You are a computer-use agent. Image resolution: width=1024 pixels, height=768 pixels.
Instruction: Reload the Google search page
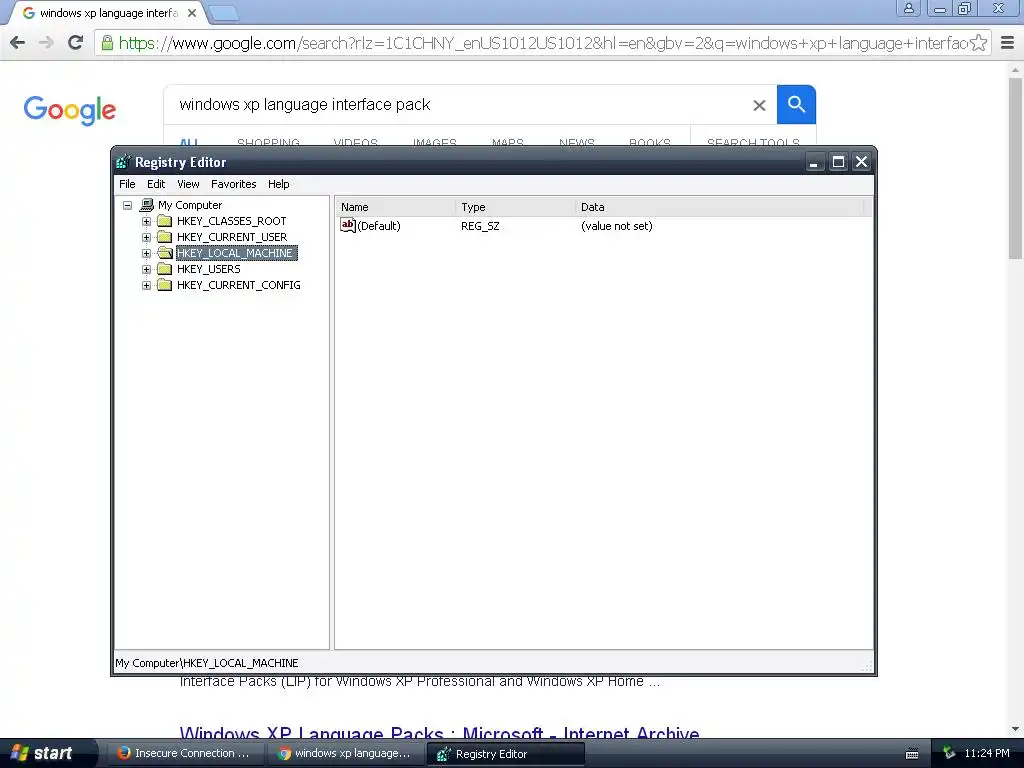click(x=75, y=43)
